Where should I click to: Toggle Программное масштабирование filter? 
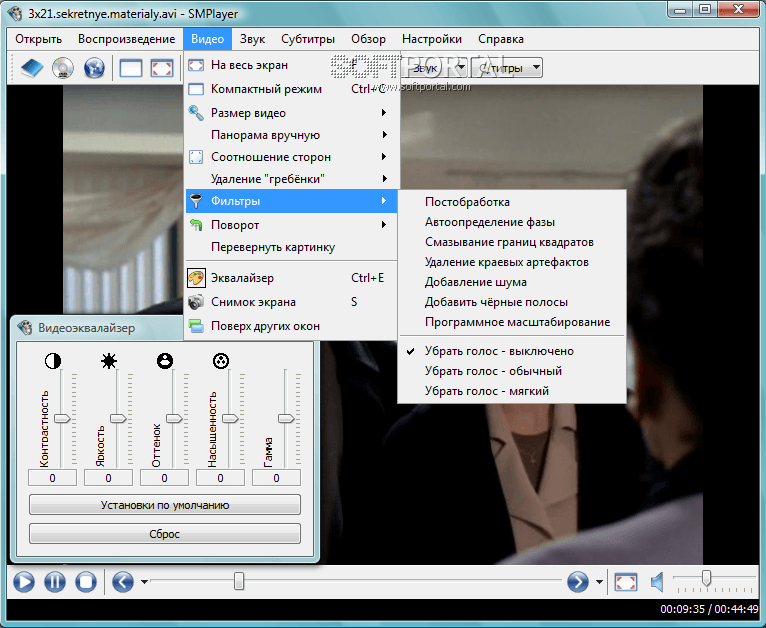click(x=512, y=322)
